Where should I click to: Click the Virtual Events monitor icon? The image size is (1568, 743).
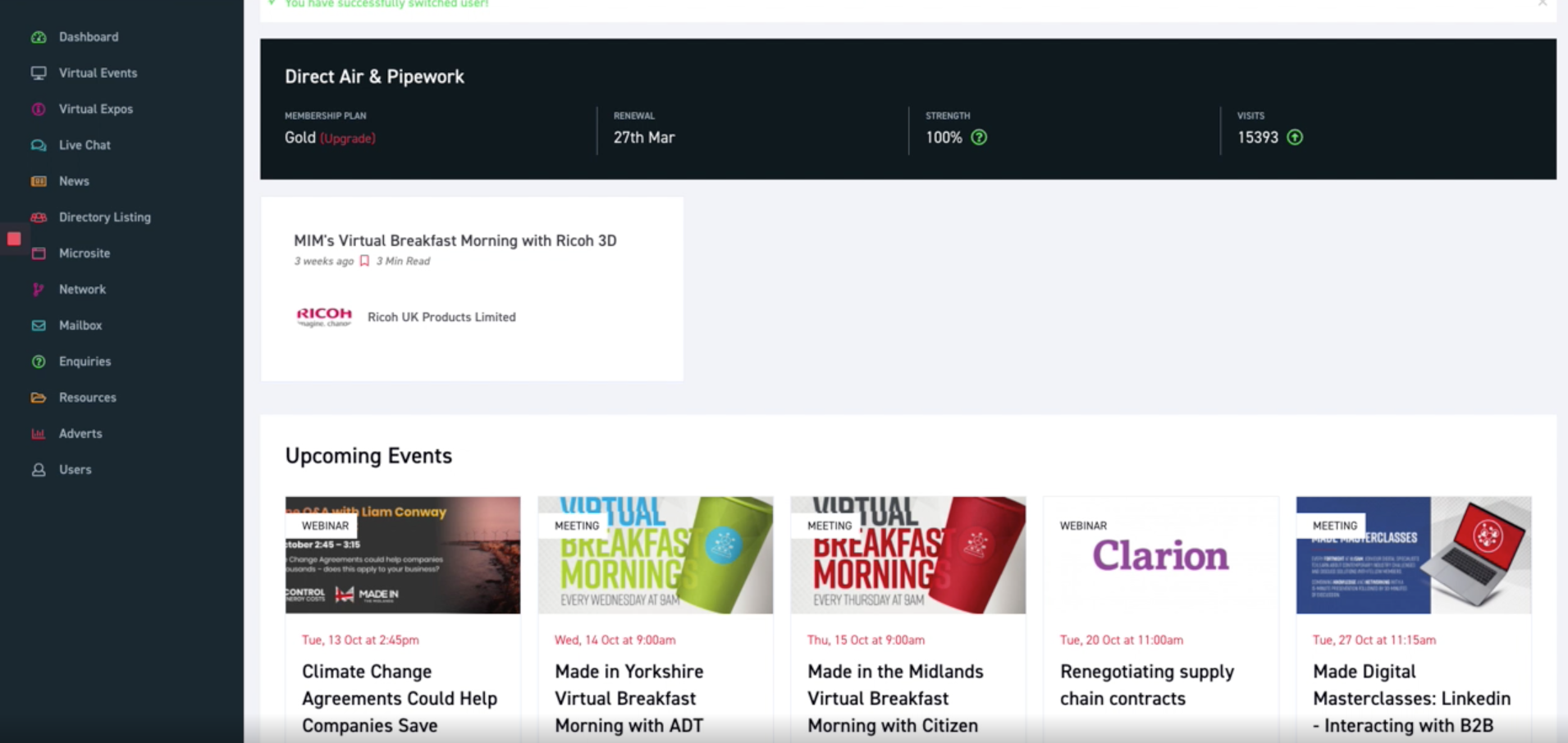coord(39,73)
